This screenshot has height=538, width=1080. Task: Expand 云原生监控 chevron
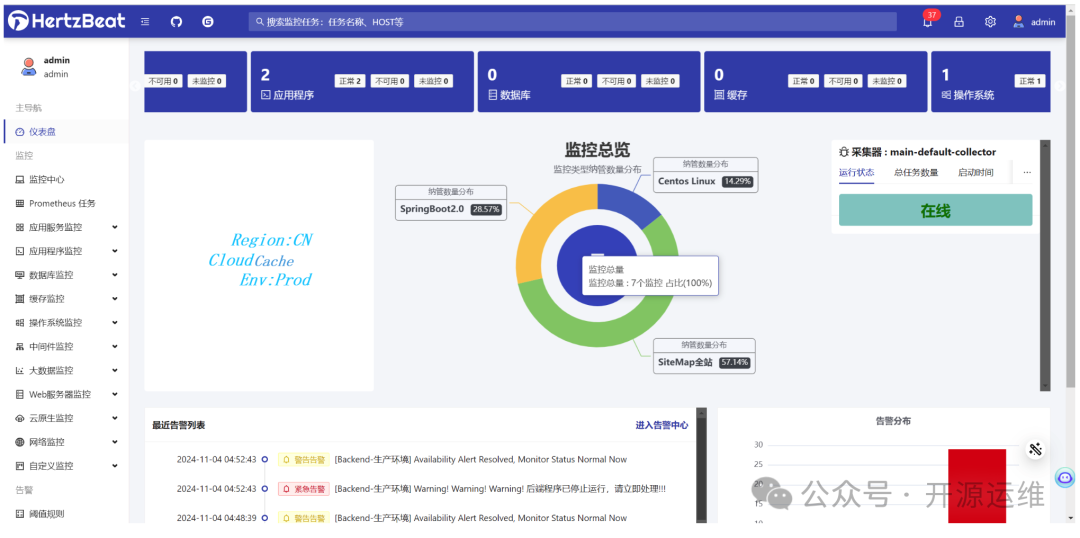coord(114,417)
